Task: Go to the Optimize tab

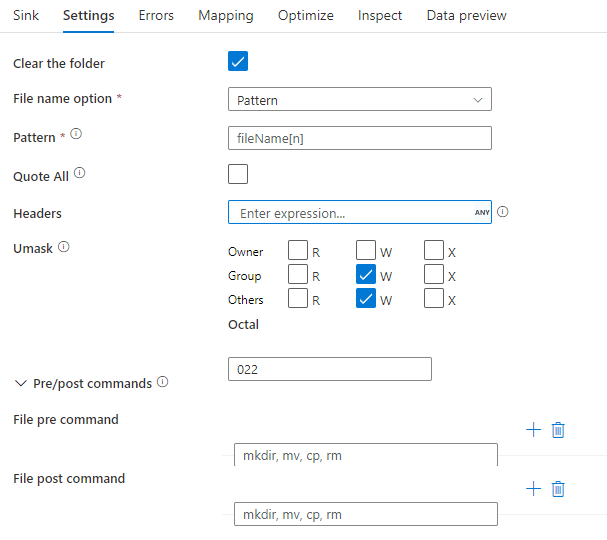Action: (x=305, y=15)
